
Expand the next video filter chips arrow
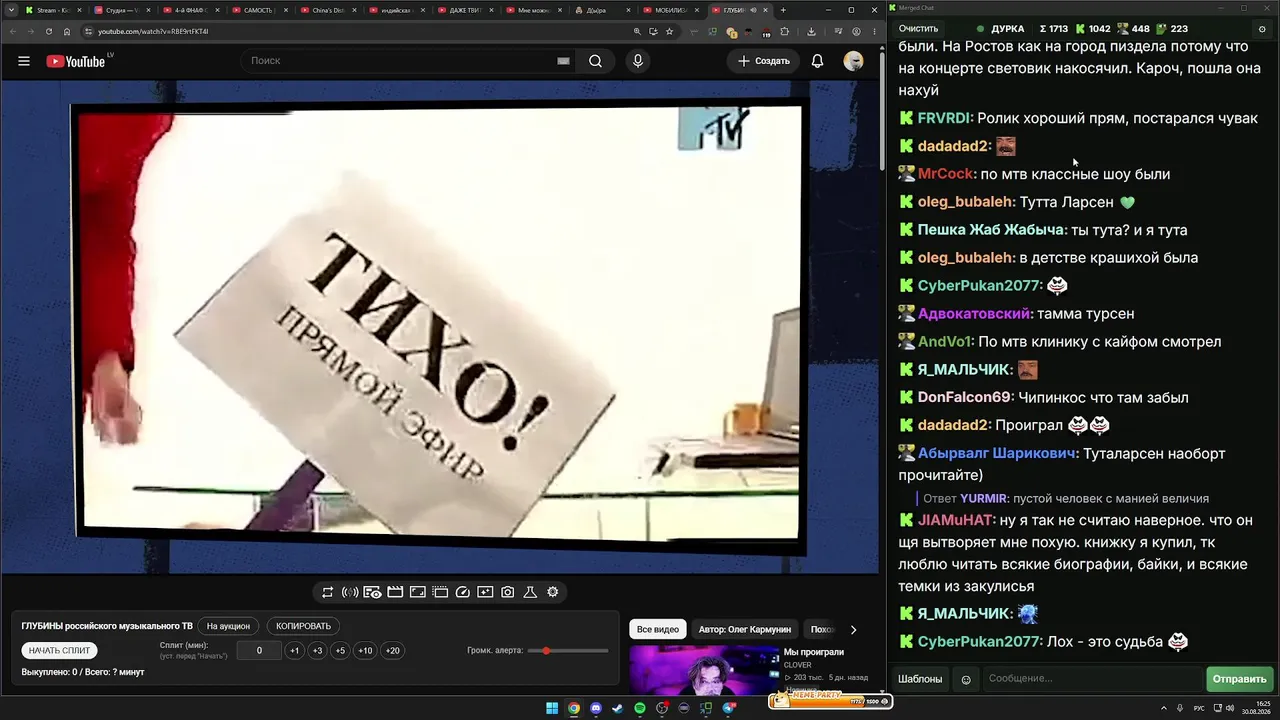pyautogui.click(x=853, y=630)
